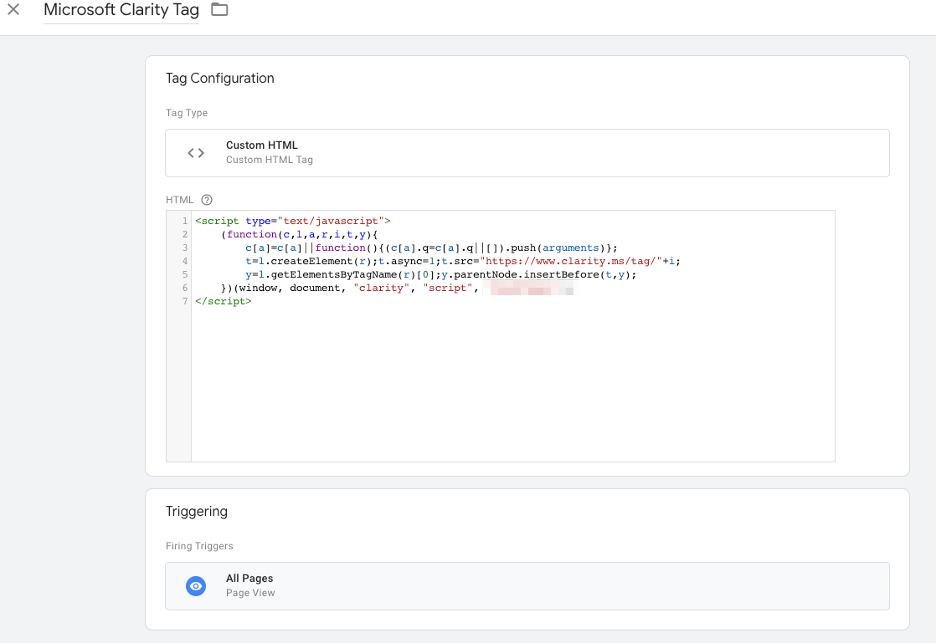Click the Firing Triggers label

pyautogui.click(x=199, y=546)
